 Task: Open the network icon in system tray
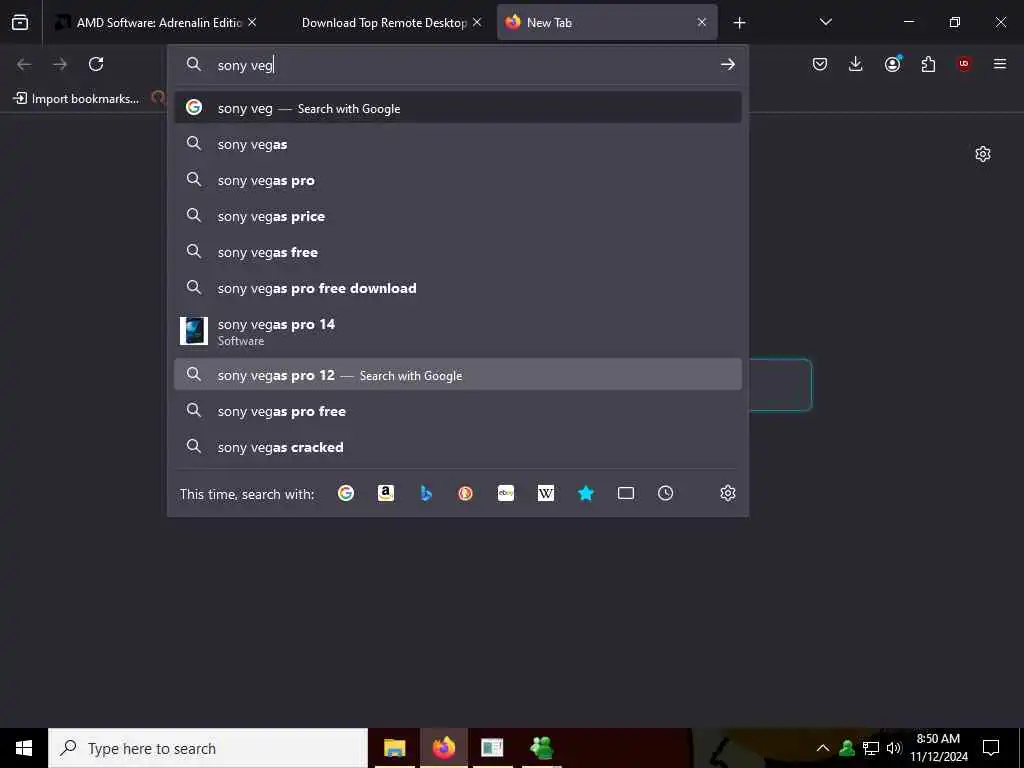(871, 748)
